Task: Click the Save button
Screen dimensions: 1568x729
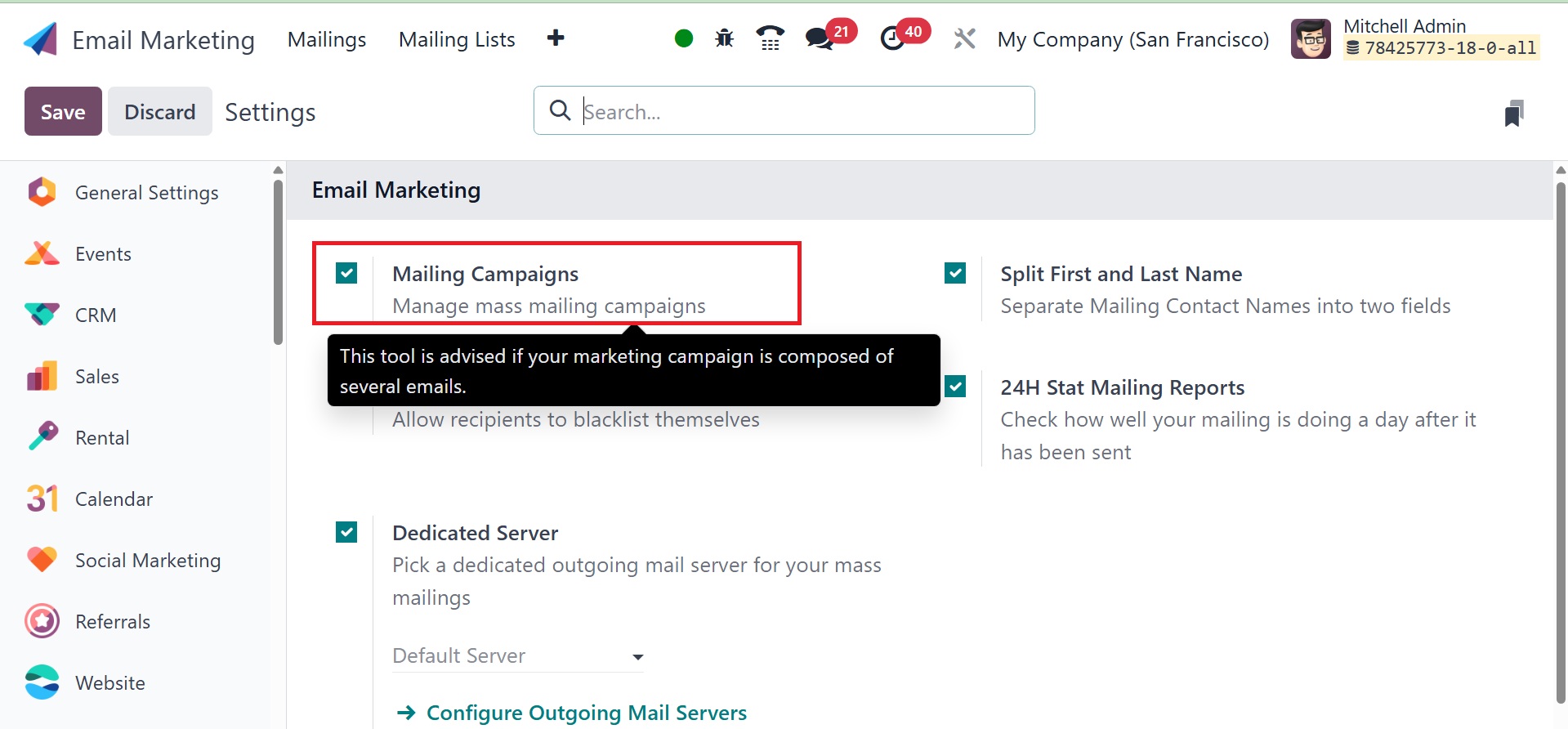Action: point(63,111)
